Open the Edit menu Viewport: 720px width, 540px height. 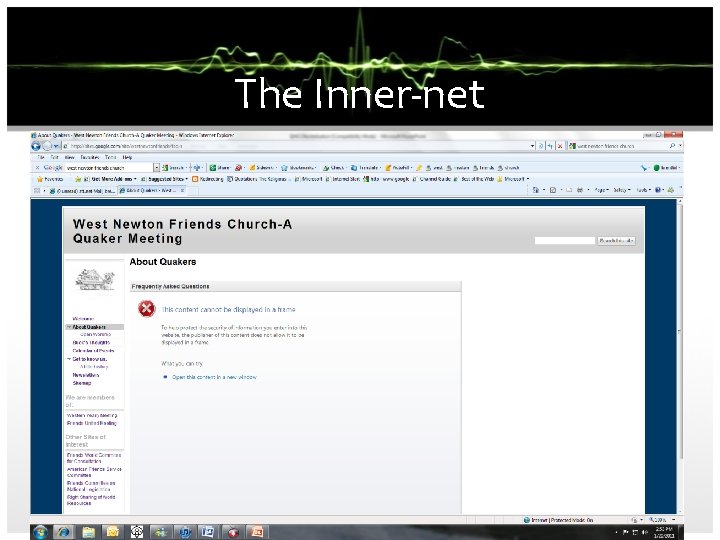click(54, 157)
